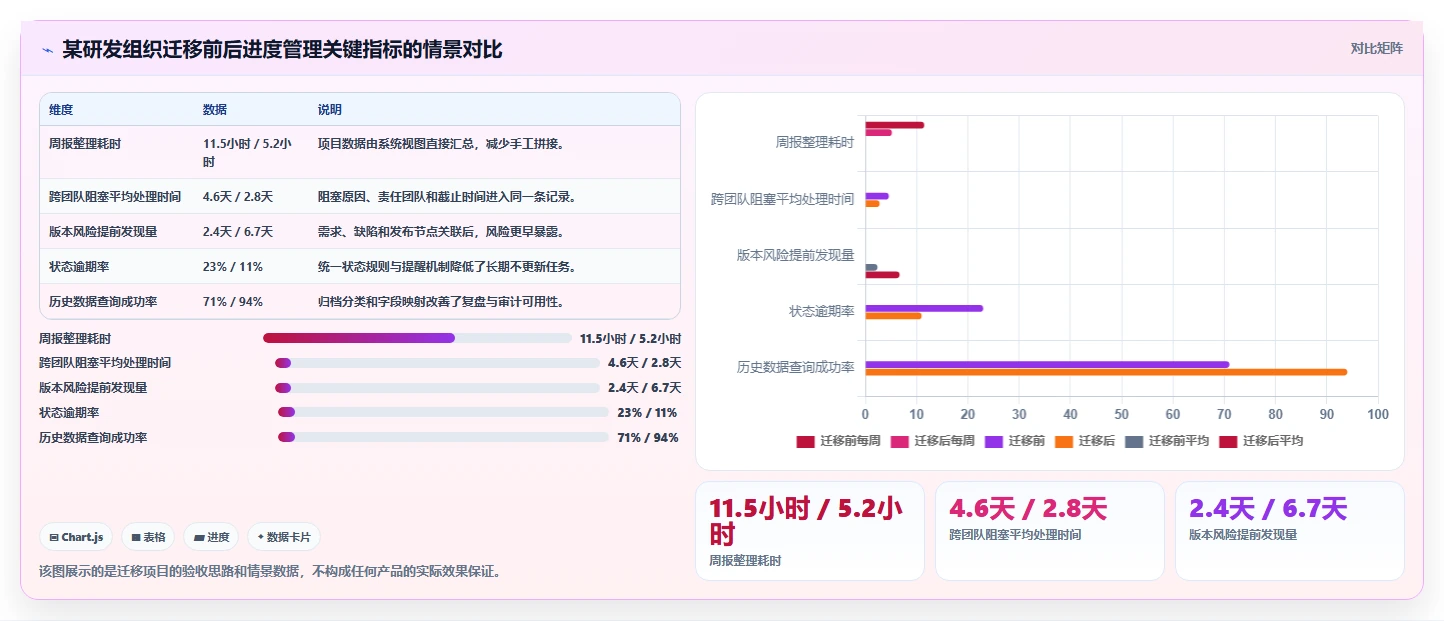Click the 23% / 11% table cell
The width and height of the screenshot is (1444, 621).
tap(252, 266)
